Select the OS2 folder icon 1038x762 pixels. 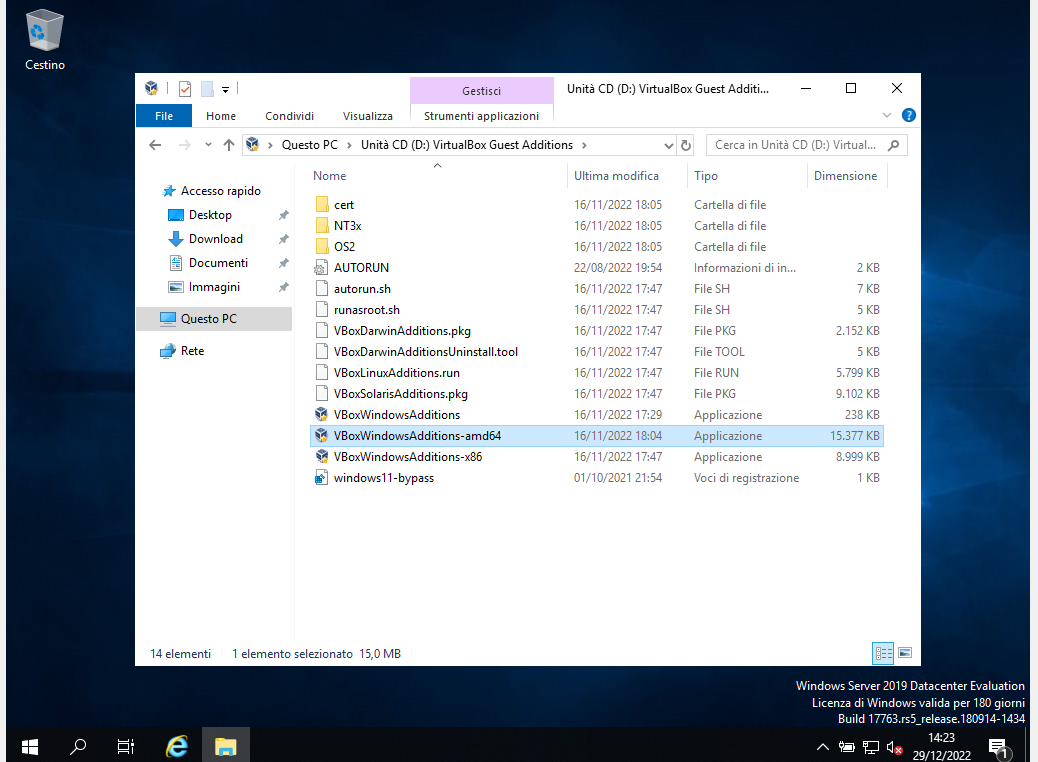(x=322, y=246)
